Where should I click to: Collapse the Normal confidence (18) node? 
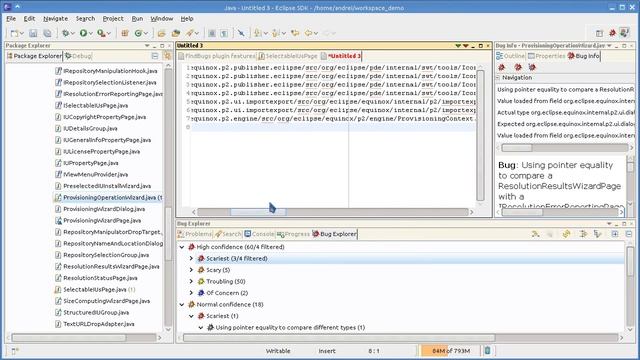182,304
